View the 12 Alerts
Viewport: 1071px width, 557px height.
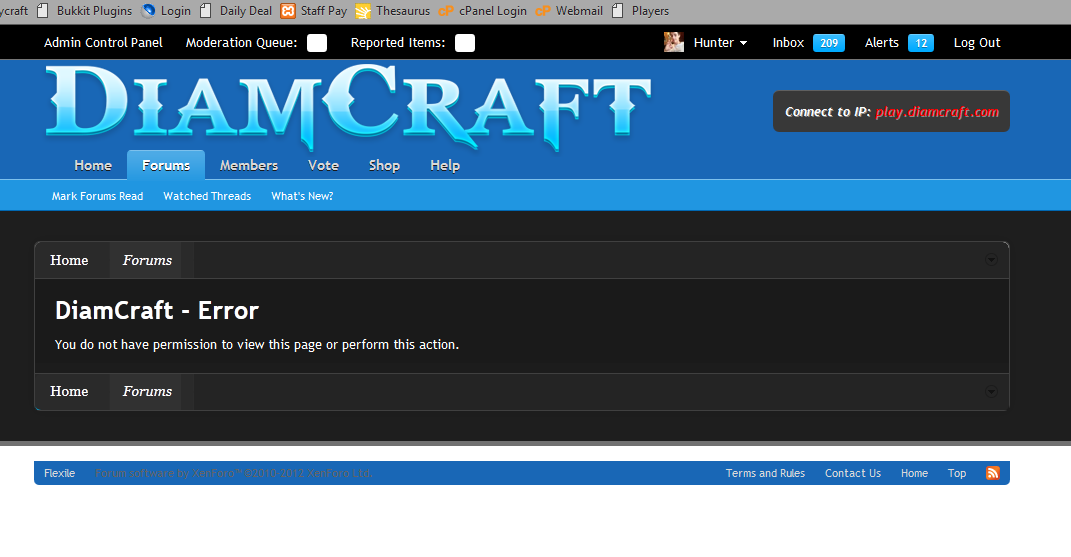click(898, 43)
